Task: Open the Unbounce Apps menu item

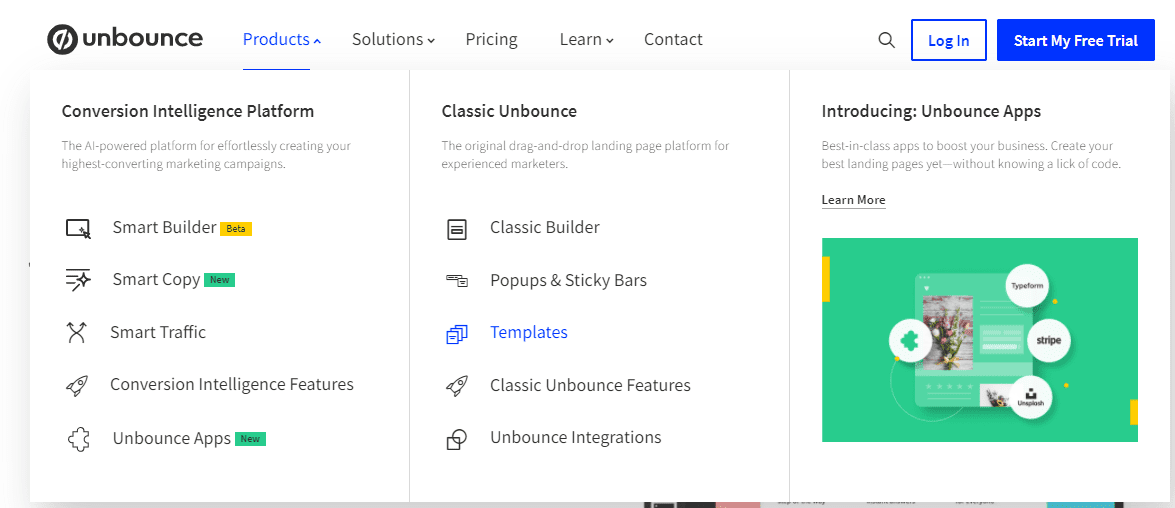Action: click(x=172, y=438)
